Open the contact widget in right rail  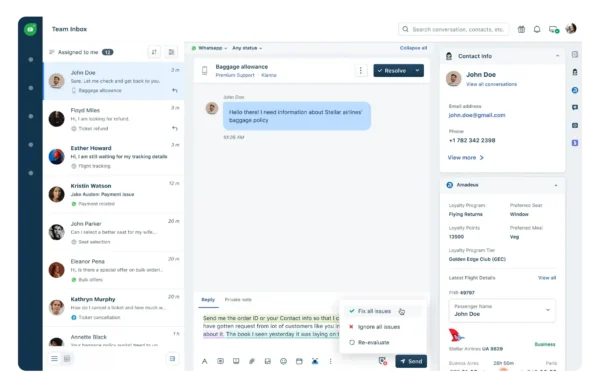575,72
